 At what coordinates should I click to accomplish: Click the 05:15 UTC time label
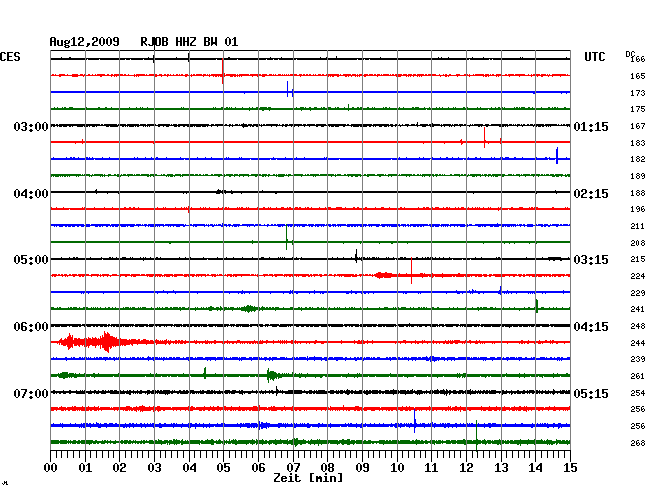(591, 393)
